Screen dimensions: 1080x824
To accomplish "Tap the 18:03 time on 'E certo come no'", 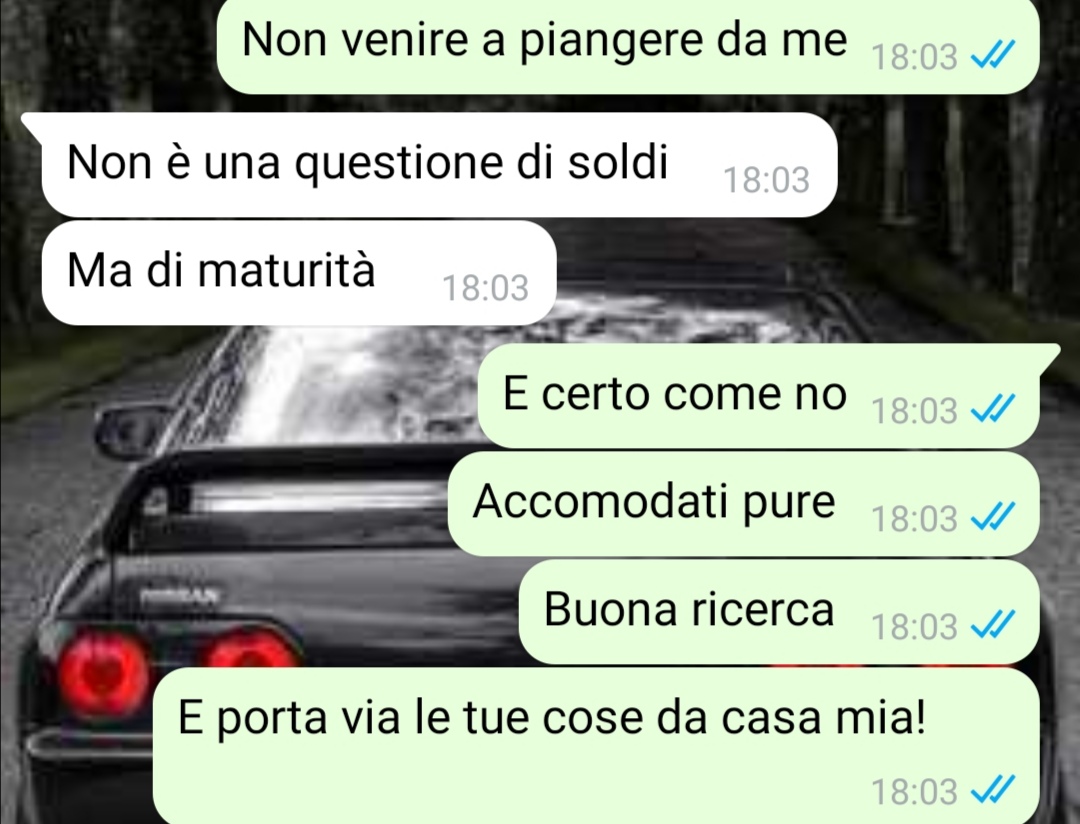I will pos(915,411).
